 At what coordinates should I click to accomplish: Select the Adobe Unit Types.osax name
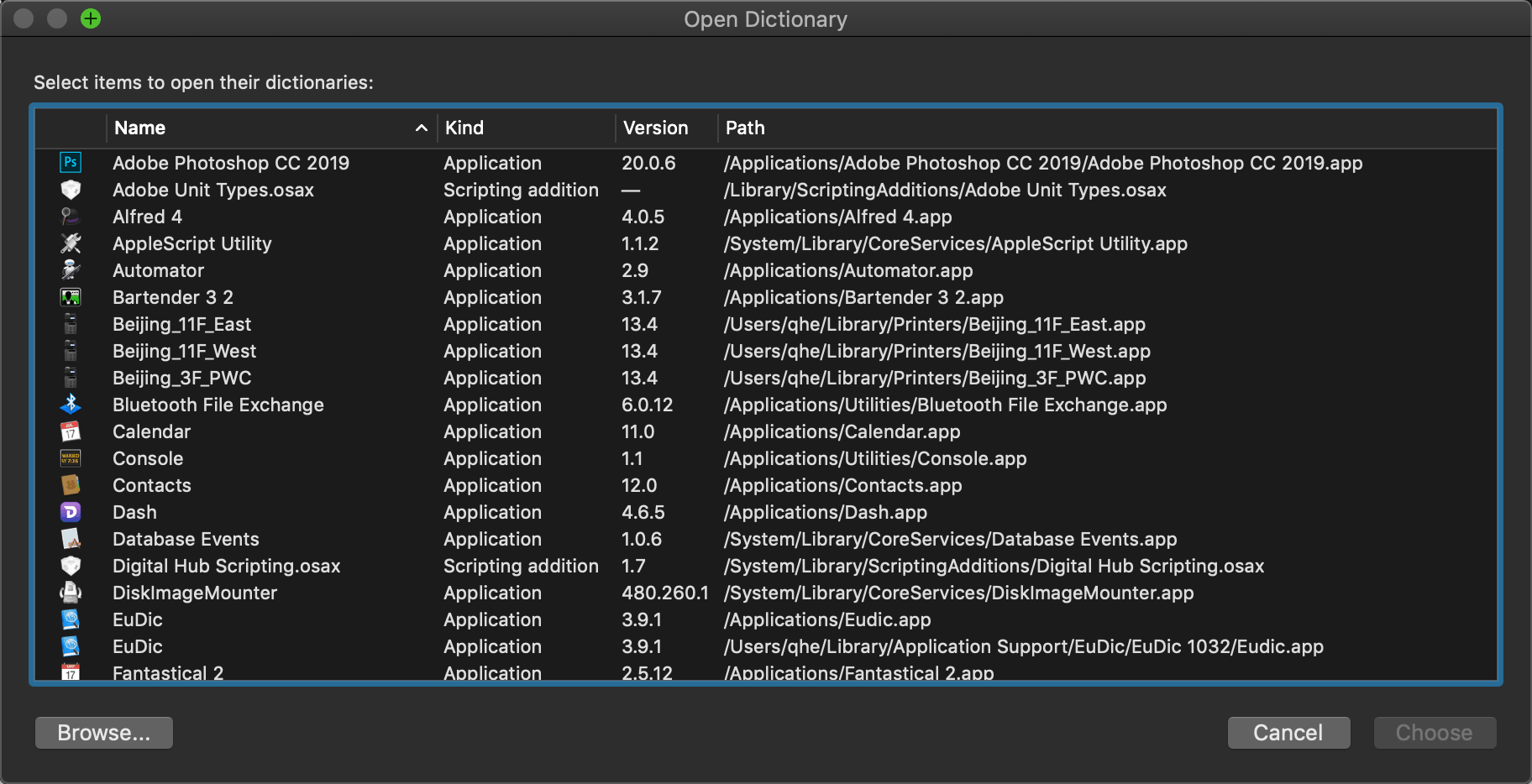(x=213, y=190)
